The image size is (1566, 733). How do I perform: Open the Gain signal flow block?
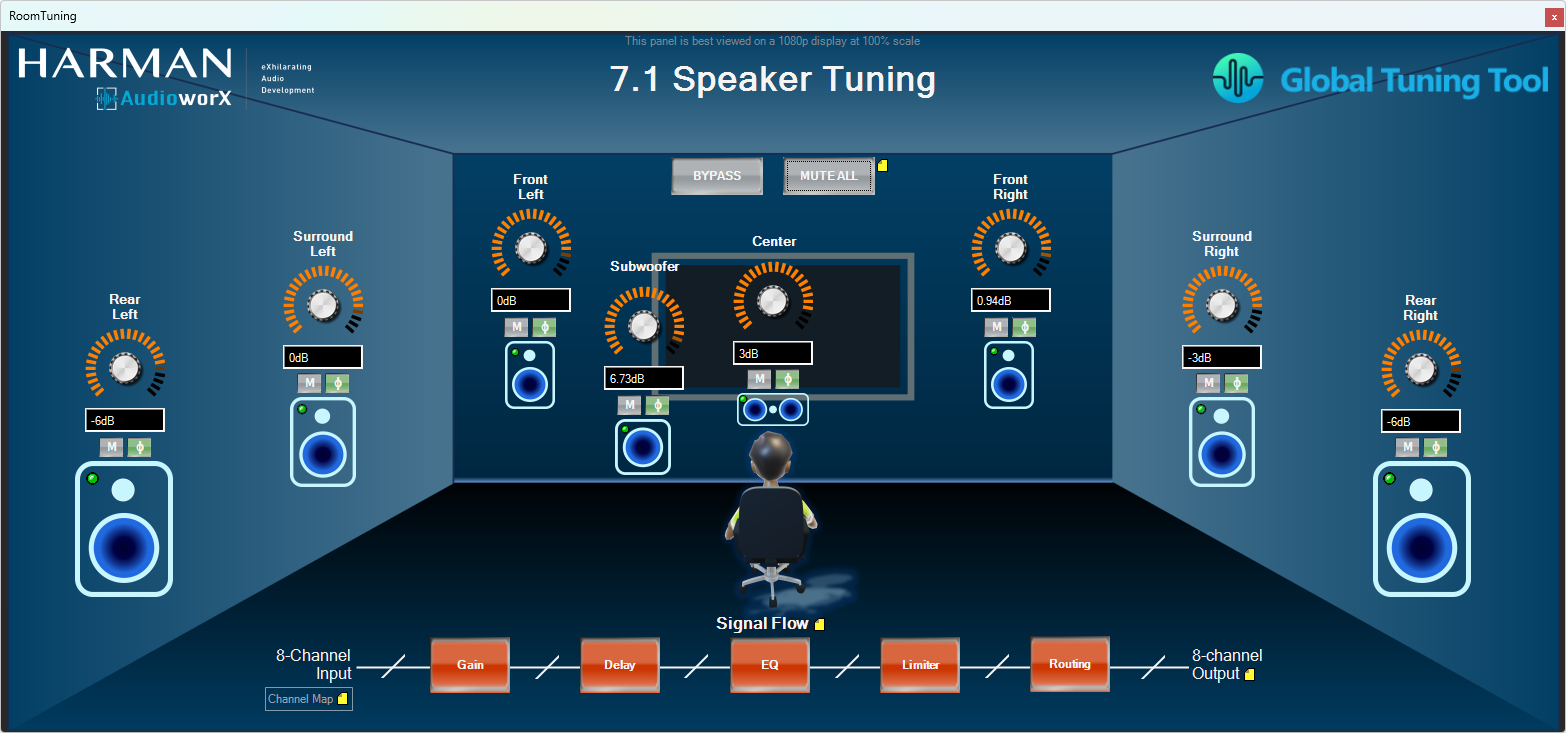pos(470,665)
